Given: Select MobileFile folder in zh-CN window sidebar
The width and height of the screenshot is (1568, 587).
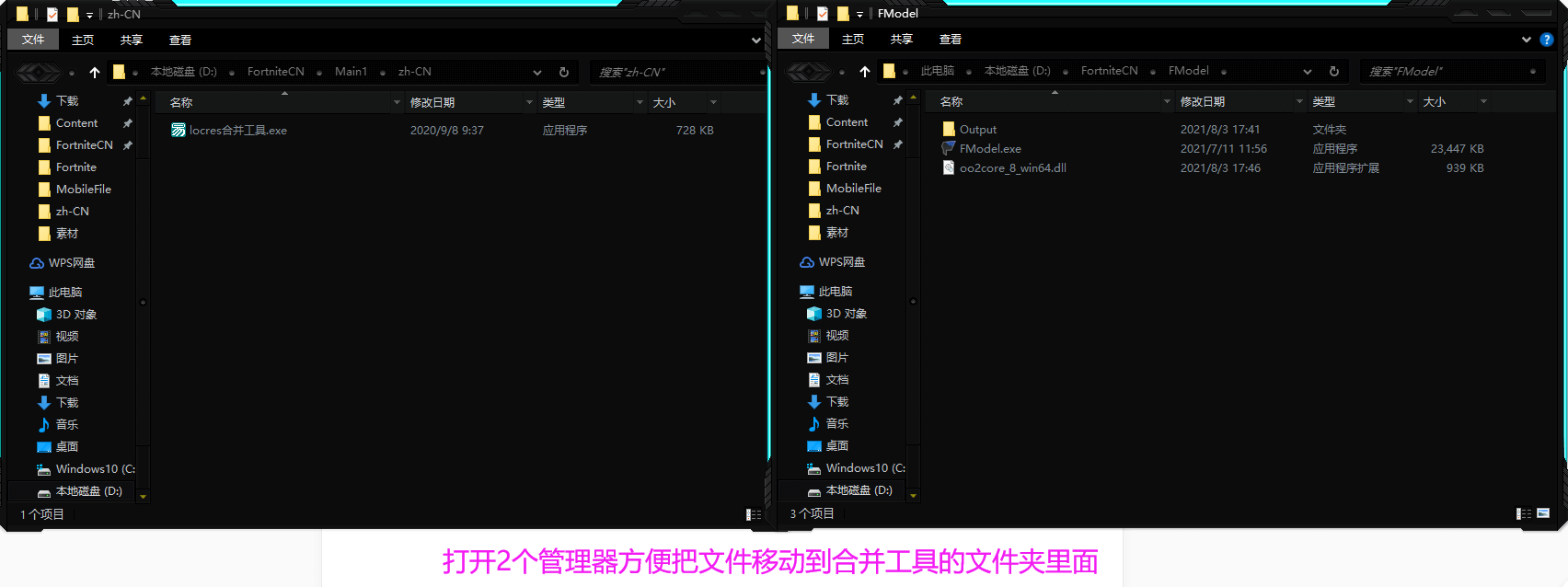Looking at the screenshot, I should click(x=75, y=190).
